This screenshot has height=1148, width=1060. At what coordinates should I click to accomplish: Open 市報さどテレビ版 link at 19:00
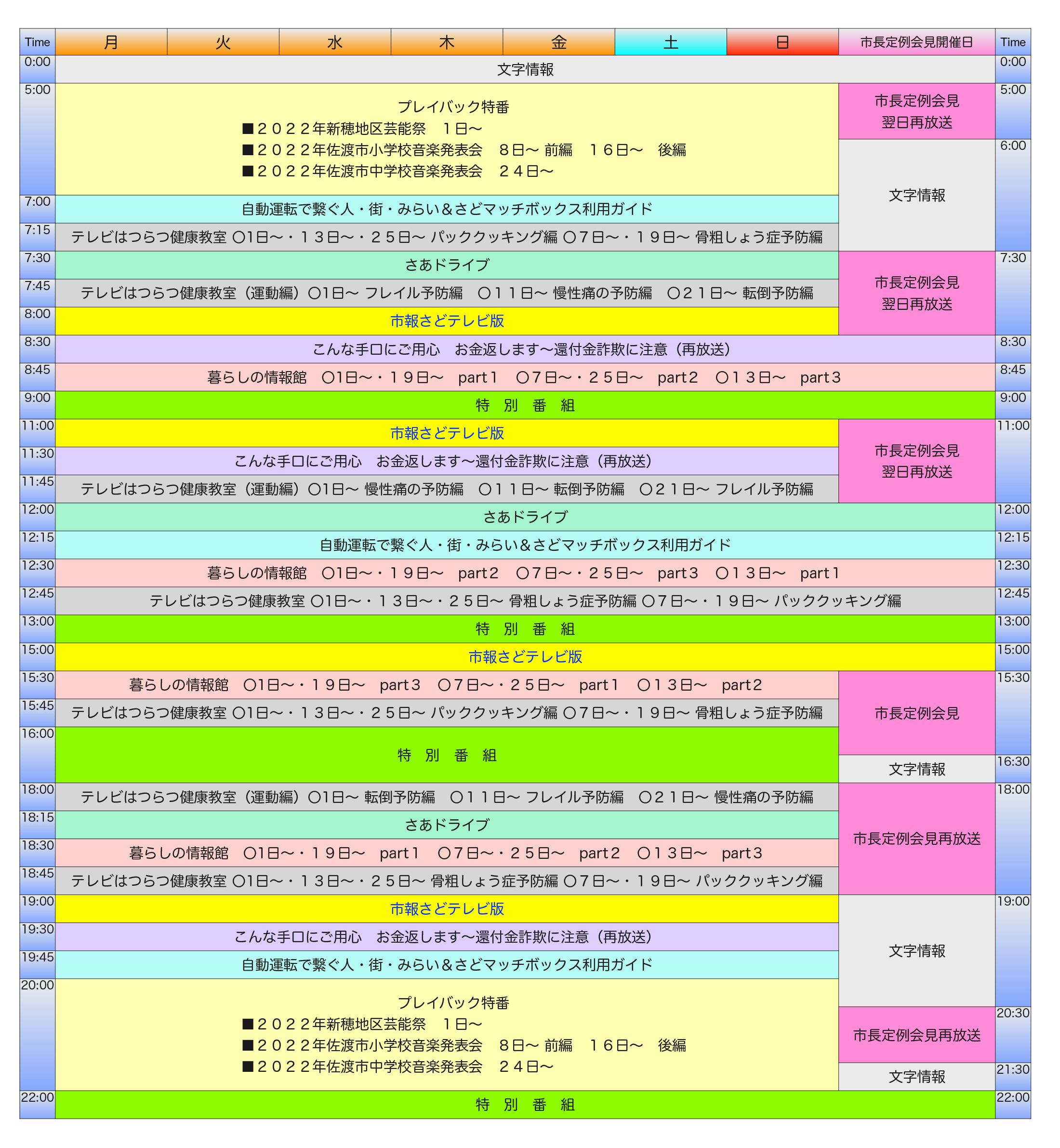447,909
